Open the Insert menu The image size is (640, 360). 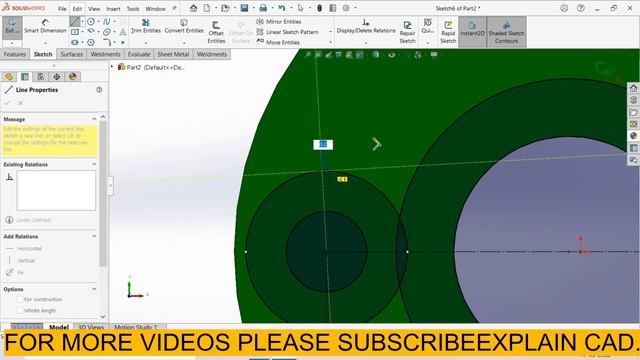[113, 9]
